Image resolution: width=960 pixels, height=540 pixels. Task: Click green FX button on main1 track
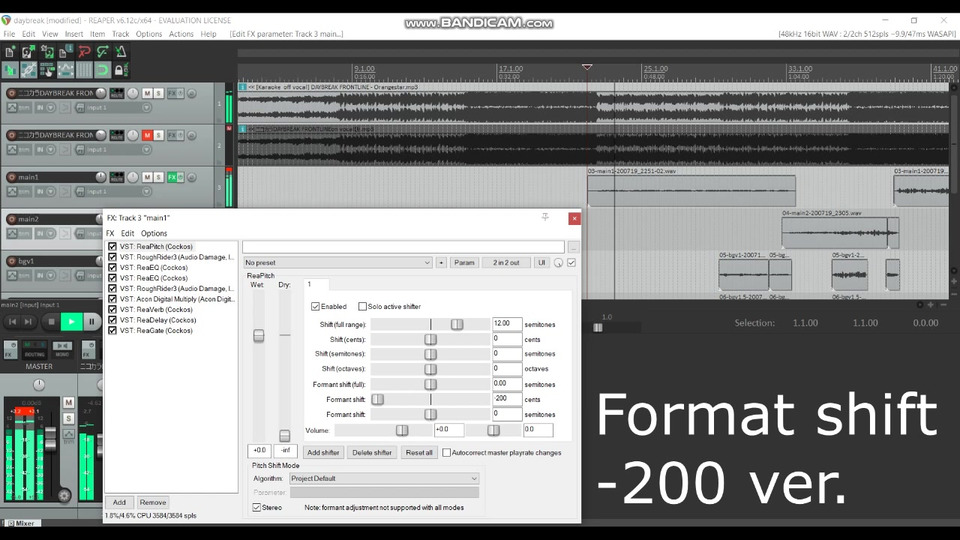point(172,177)
